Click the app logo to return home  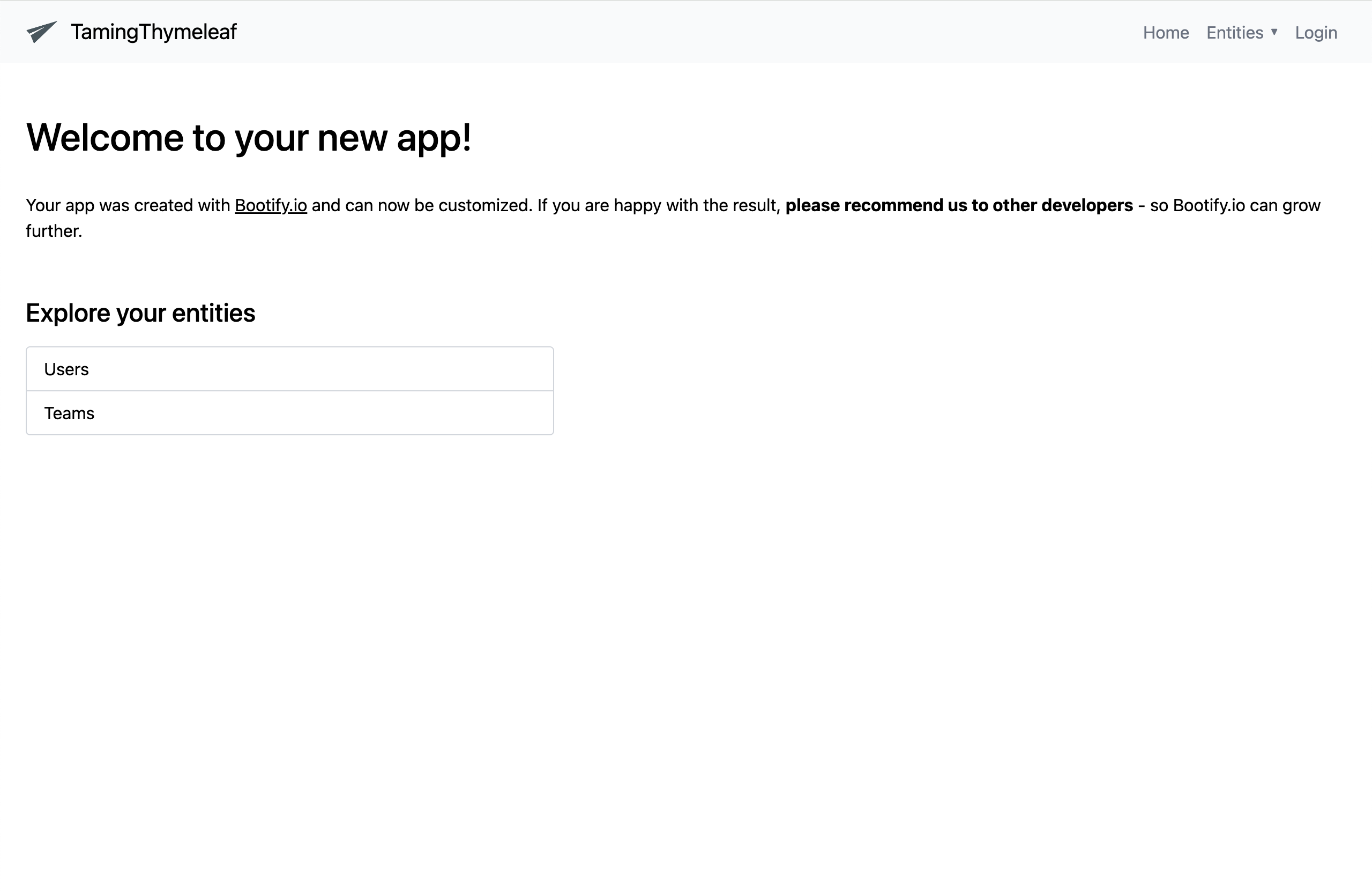(41, 32)
